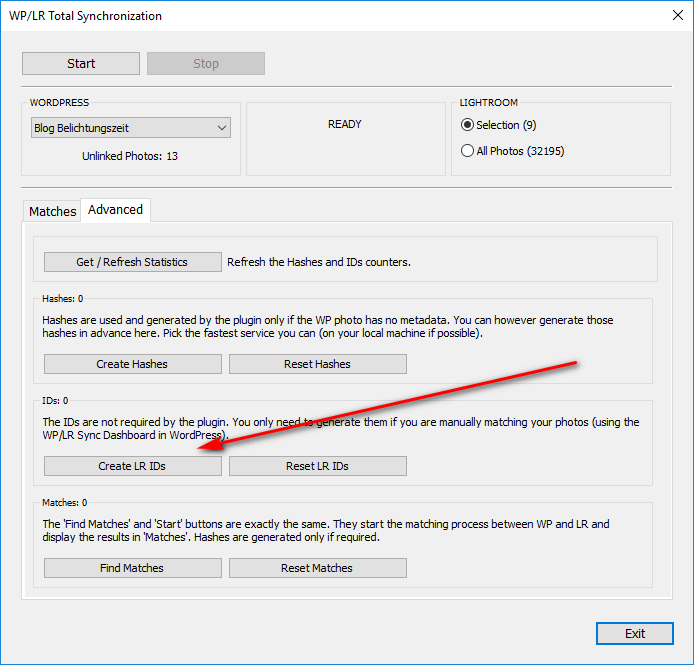Screen dimensions: 694x665
Task: Click the Create LR IDs button
Action: point(133,466)
